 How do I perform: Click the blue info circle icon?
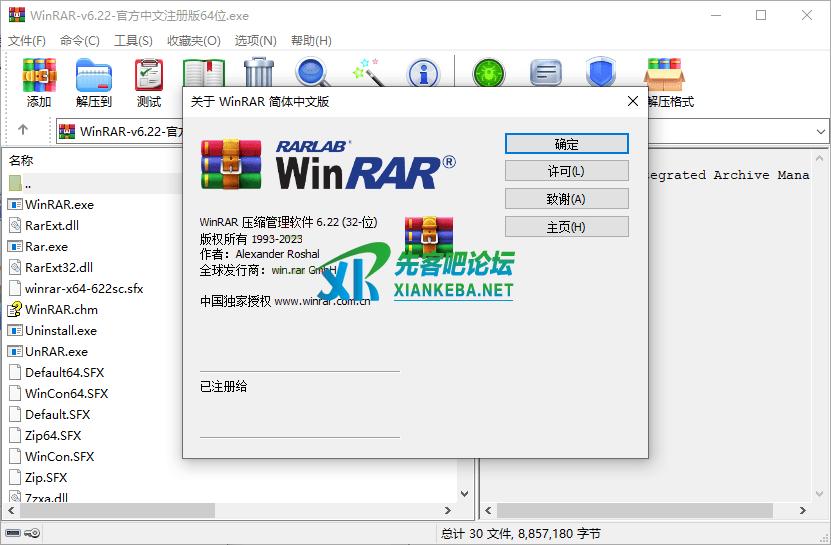pyautogui.click(x=423, y=72)
